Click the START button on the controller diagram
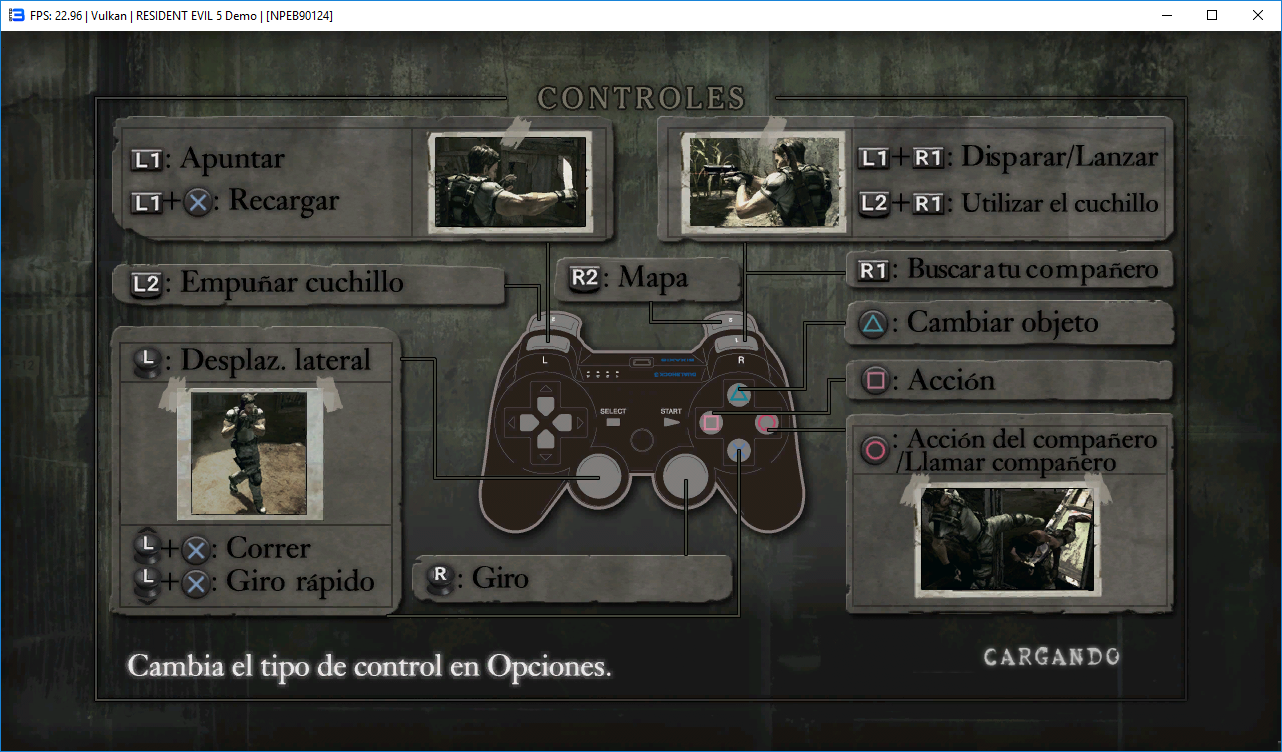The width and height of the screenshot is (1282, 752). pyautogui.click(x=671, y=422)
